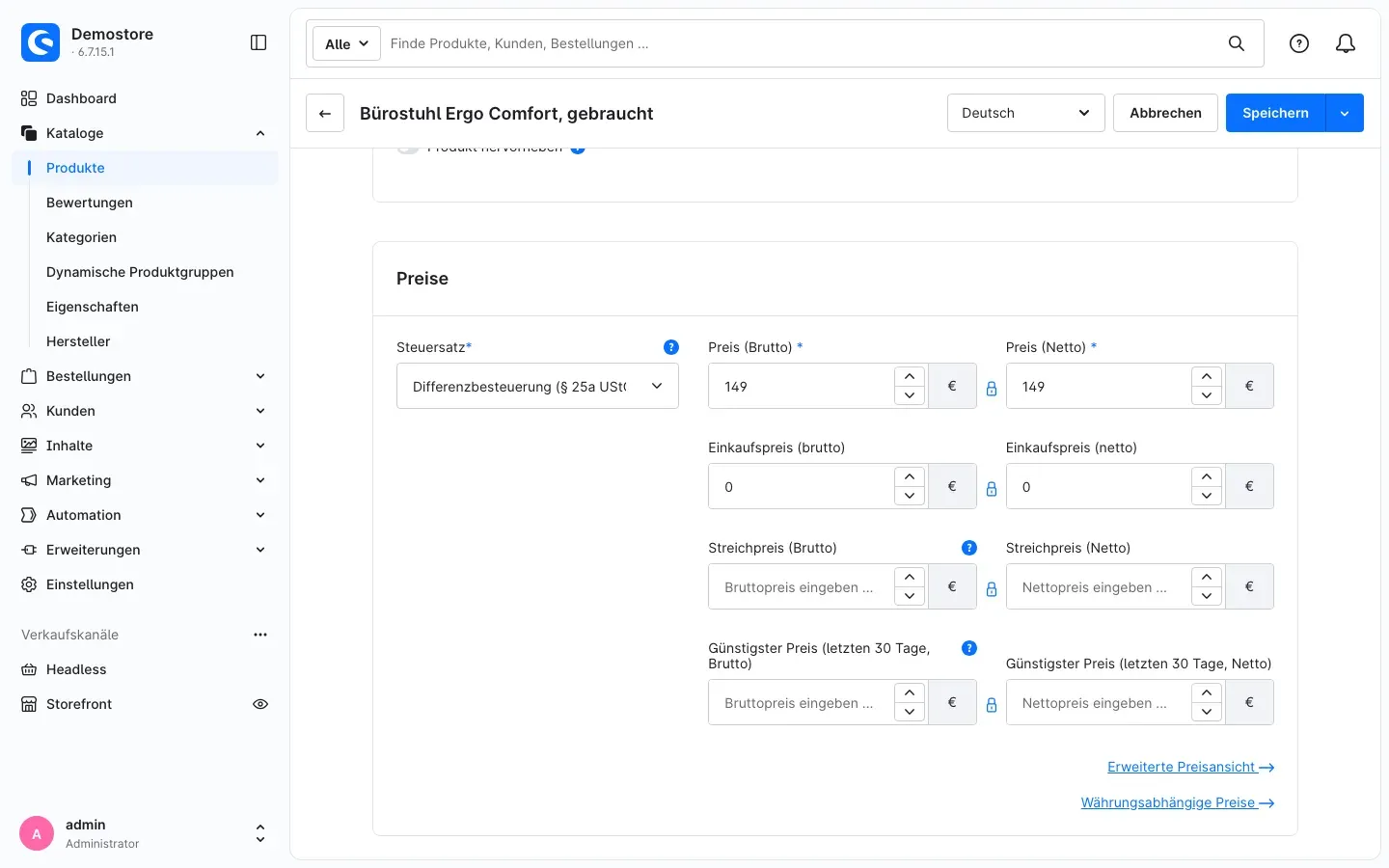1389x868 pixels.
Task: Open the help circle icon
Action: click(x=1299, y=43)
